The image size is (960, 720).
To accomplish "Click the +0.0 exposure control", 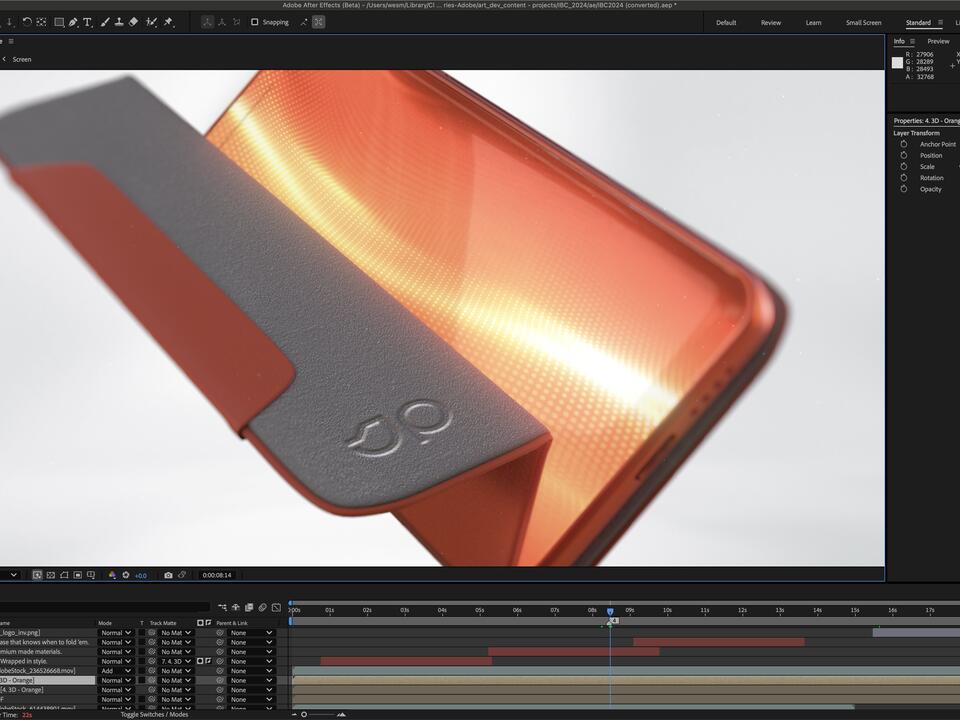I will point(140,575).
